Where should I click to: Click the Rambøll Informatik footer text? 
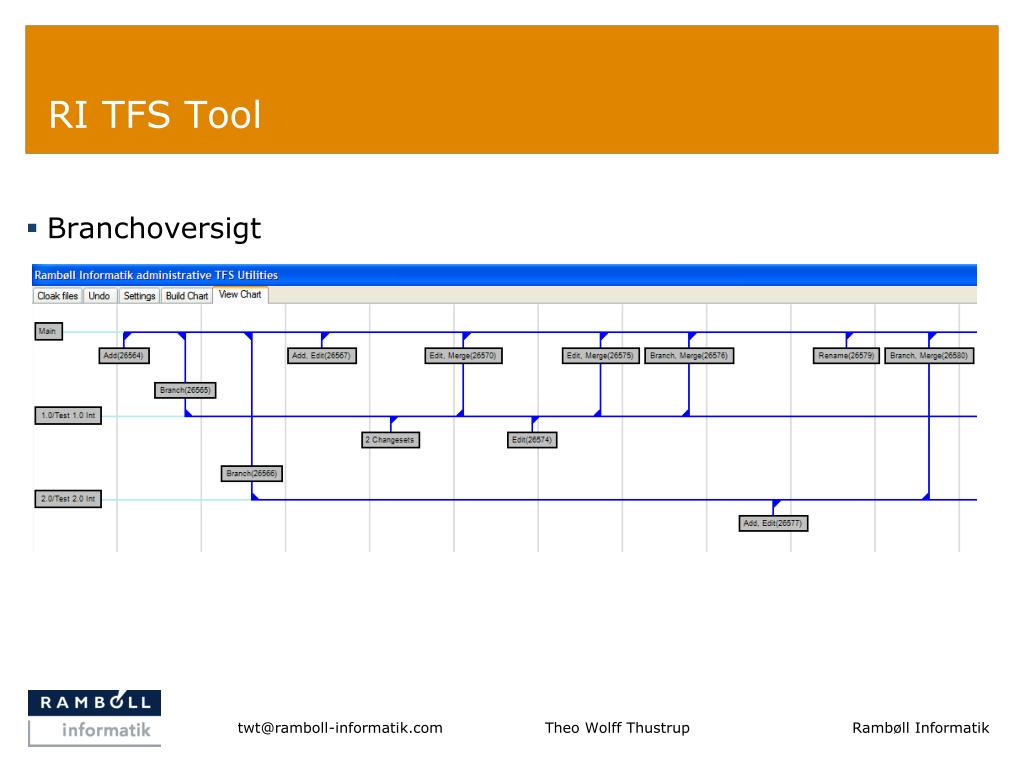pyautogui.click(x=921, y=728)
